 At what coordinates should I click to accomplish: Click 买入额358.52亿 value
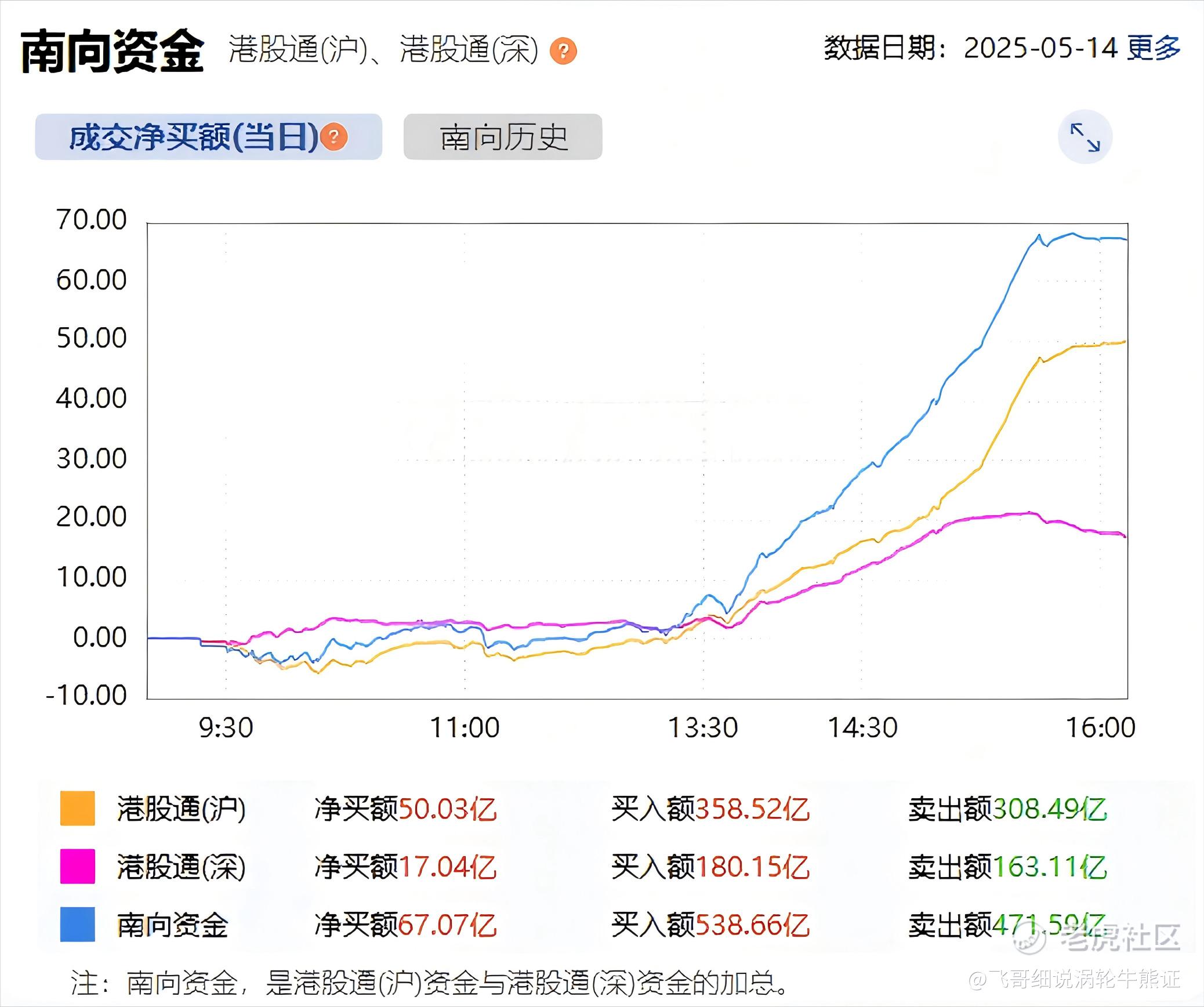coord(710,809)
